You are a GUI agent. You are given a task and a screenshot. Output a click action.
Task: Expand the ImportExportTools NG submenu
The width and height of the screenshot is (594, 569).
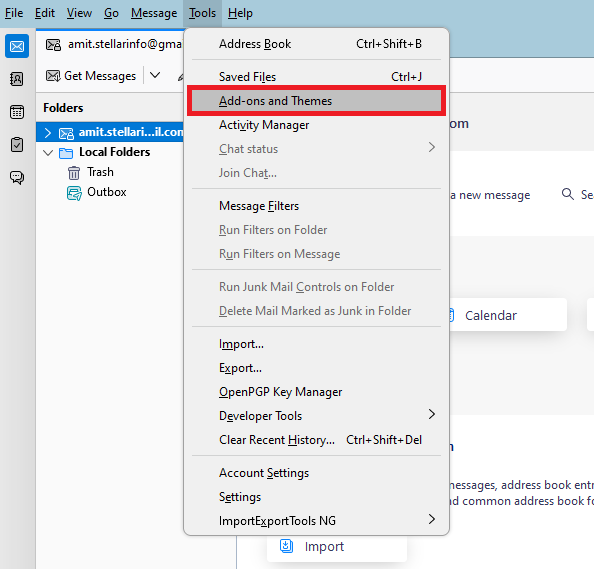431,519
